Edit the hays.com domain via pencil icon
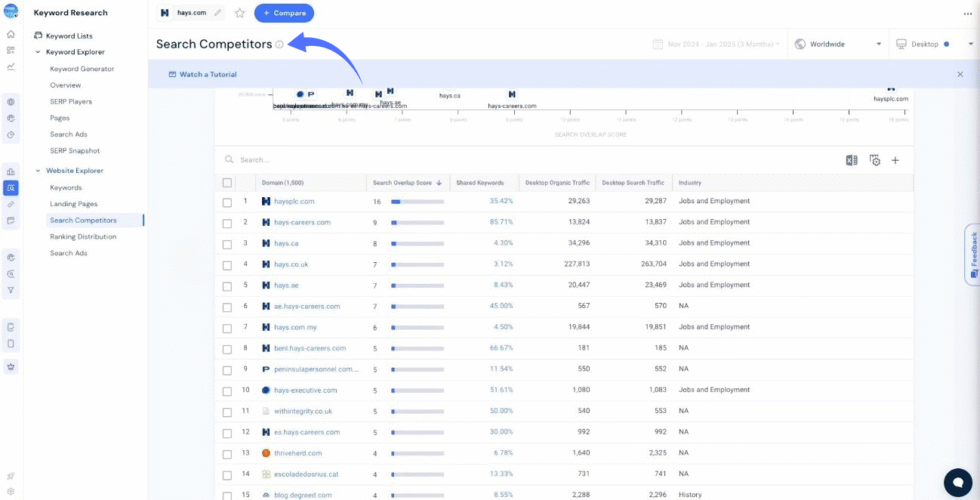 click(218, 13)
